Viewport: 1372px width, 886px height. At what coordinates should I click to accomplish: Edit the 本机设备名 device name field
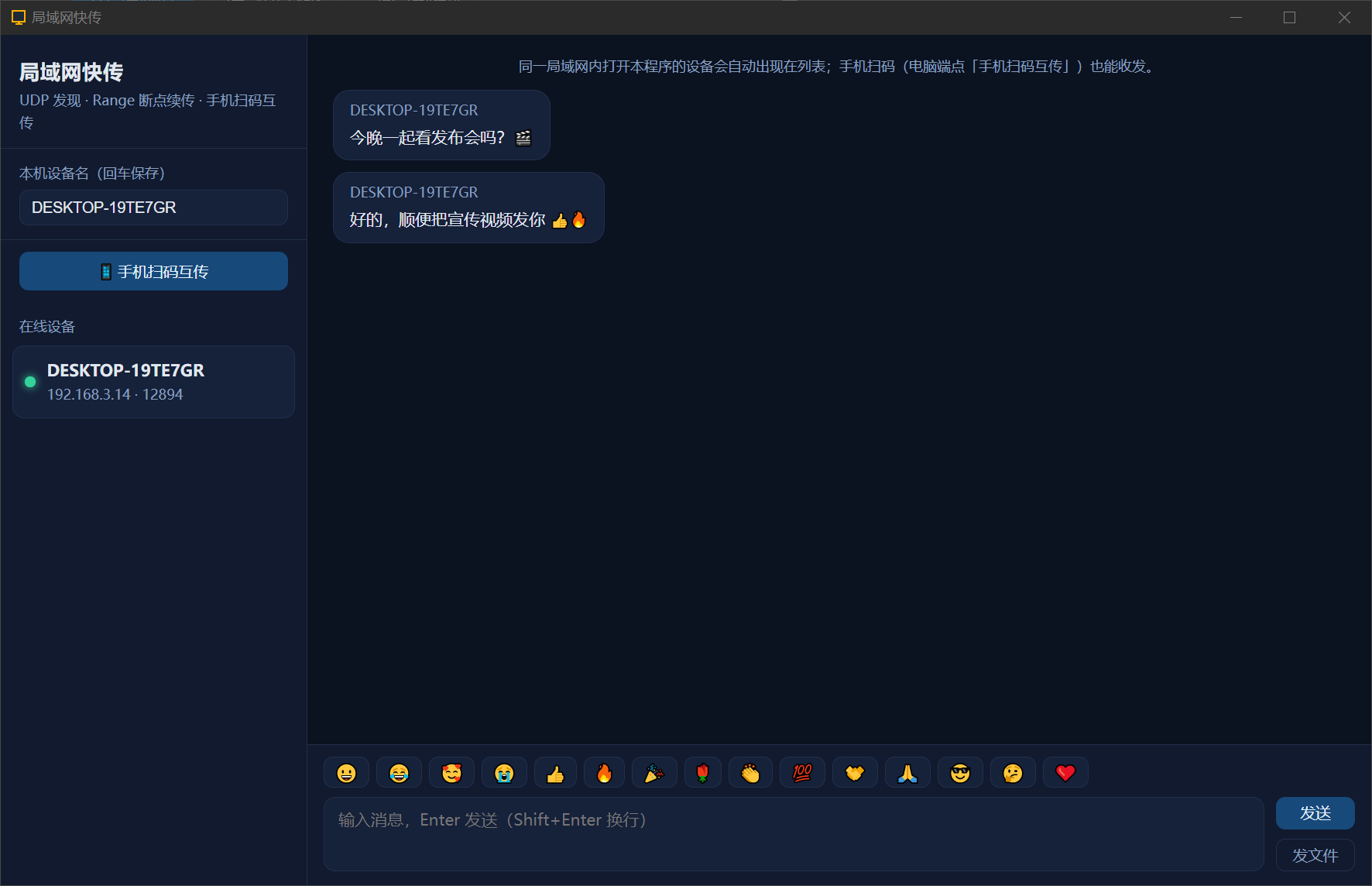click(x=153, y=208)
